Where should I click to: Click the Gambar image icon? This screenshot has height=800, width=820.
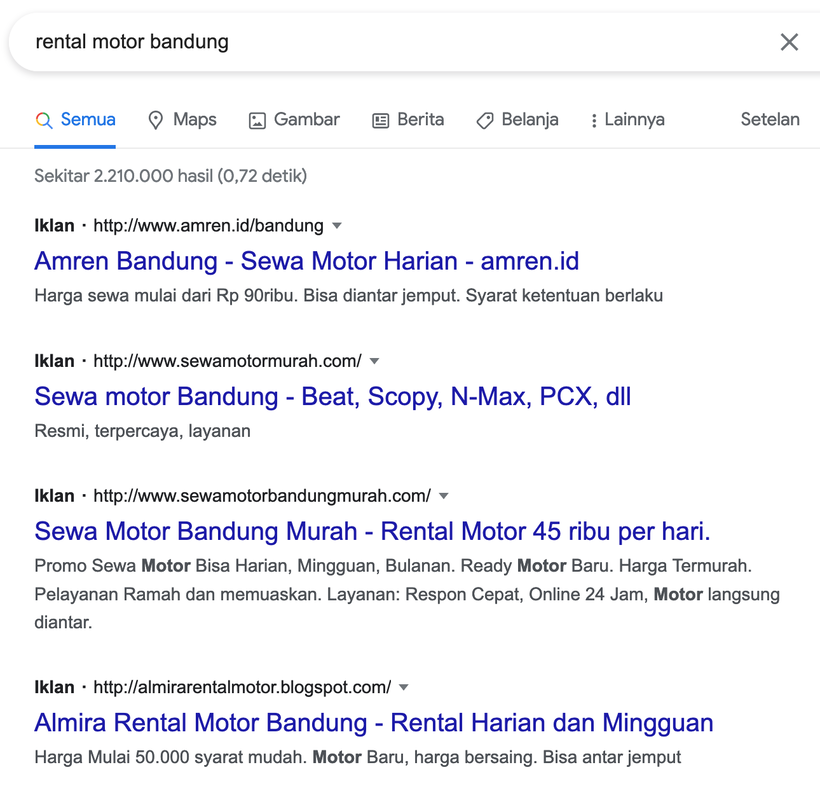point(257,120)
